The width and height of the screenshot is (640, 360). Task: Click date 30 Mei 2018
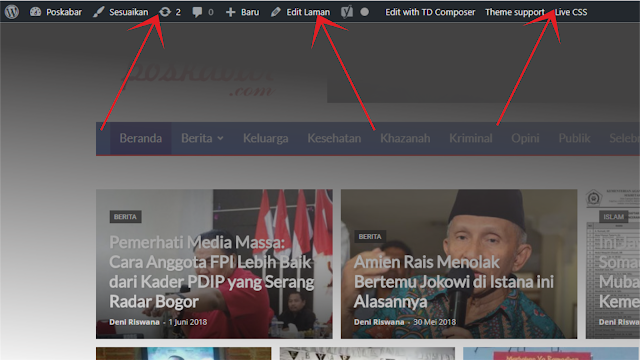(434, 322)
